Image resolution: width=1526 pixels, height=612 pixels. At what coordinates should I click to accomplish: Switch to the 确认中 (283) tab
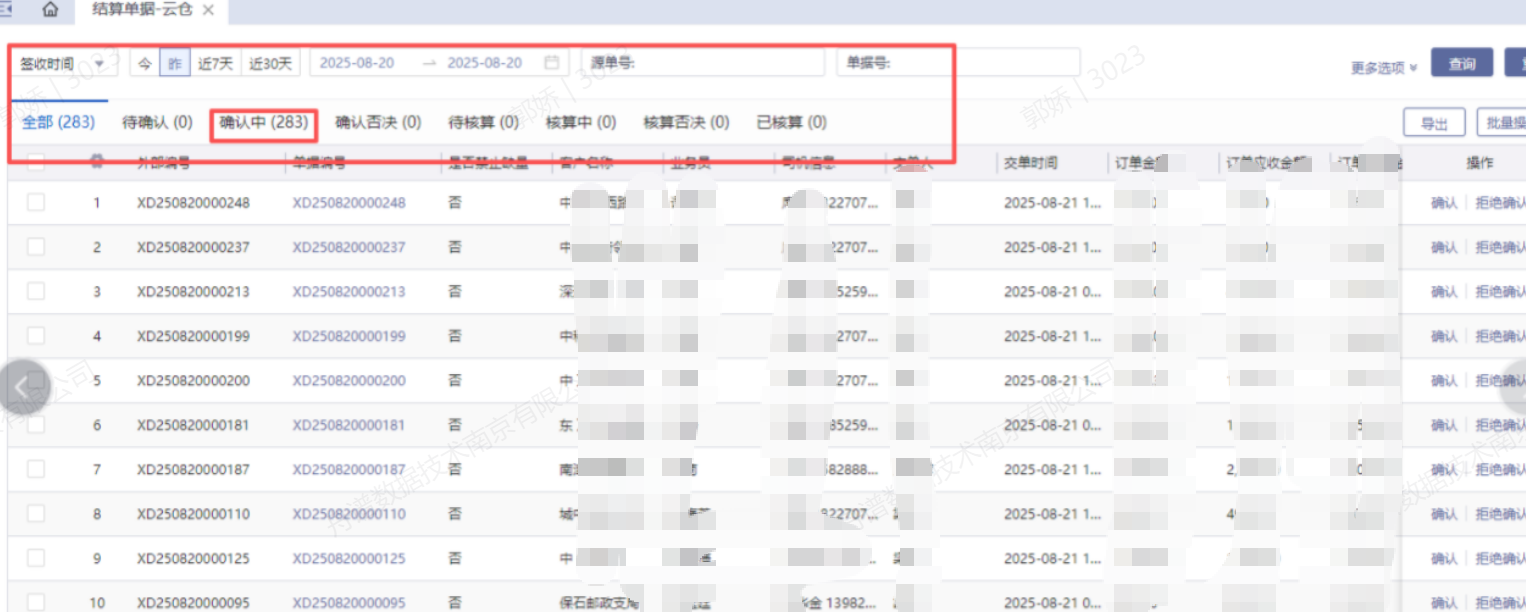pyautogui.click(x=264, y=123)
